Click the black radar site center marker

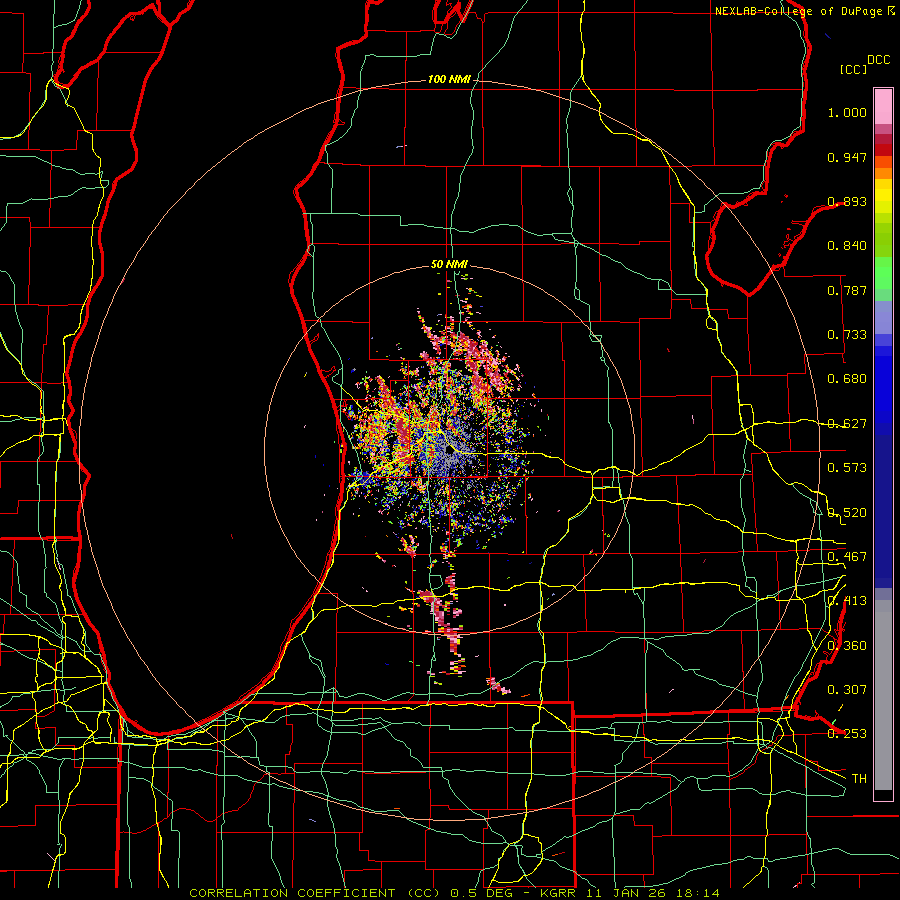449,450
